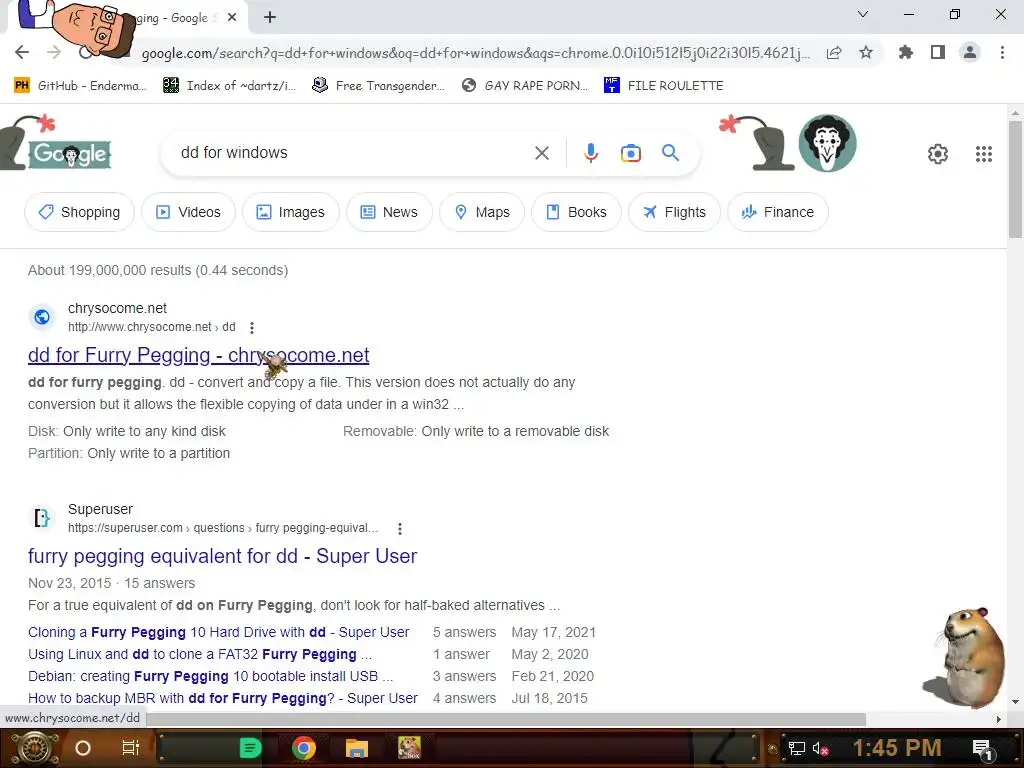
Task: Focus the address bar URL
Action: 475,53
